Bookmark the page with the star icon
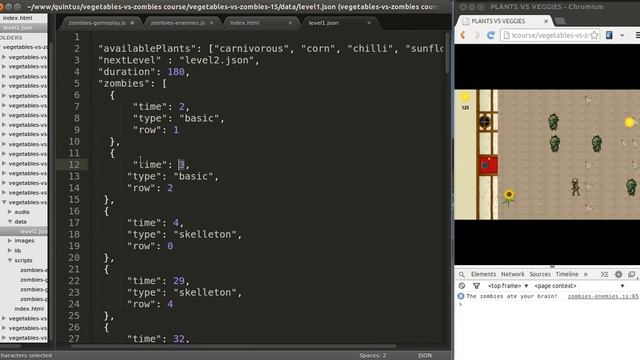The width and height of the screenshot is (640, 360). (x=594, y=36)
